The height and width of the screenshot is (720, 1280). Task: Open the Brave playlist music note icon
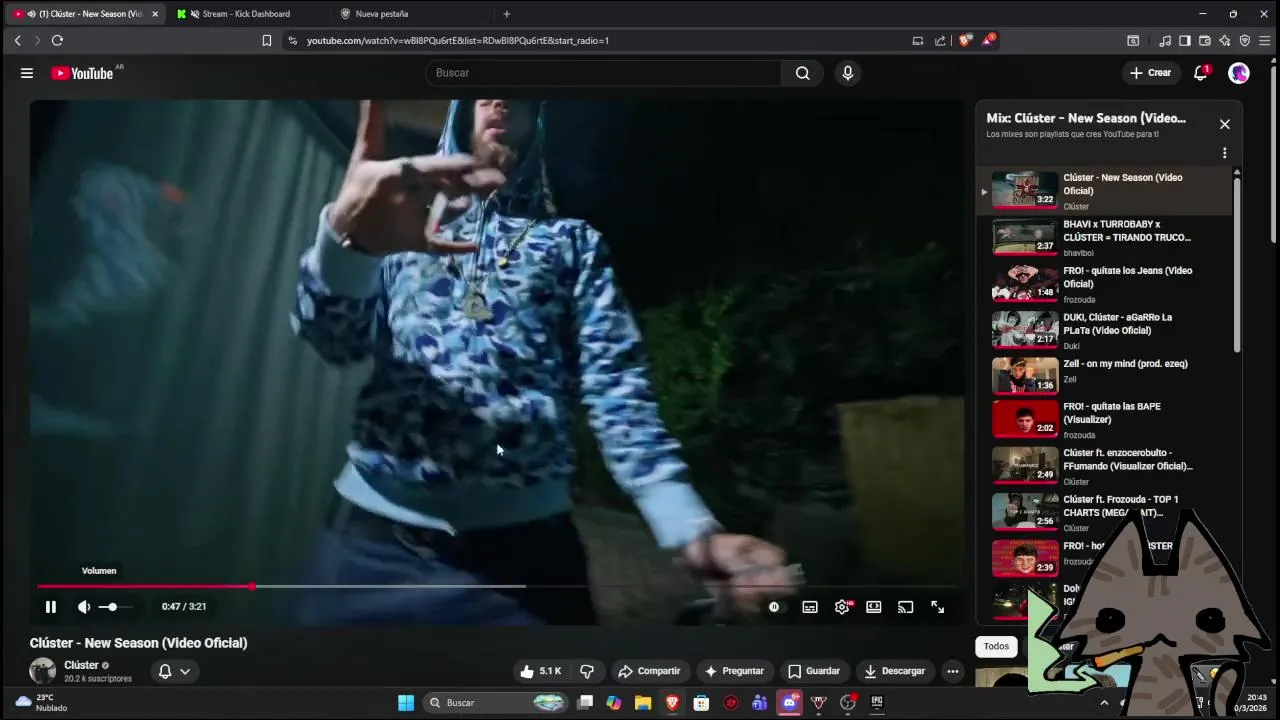click(x=1165, y=41)
